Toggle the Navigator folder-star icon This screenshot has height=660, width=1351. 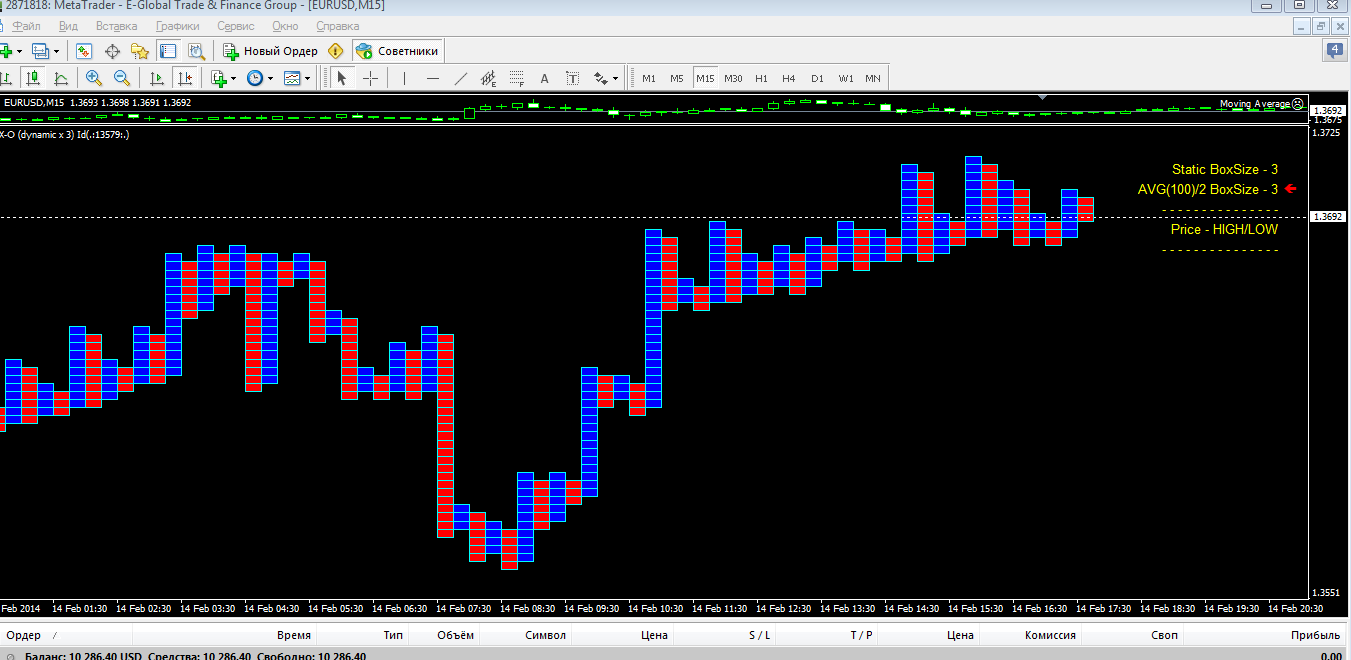(140, 51)
